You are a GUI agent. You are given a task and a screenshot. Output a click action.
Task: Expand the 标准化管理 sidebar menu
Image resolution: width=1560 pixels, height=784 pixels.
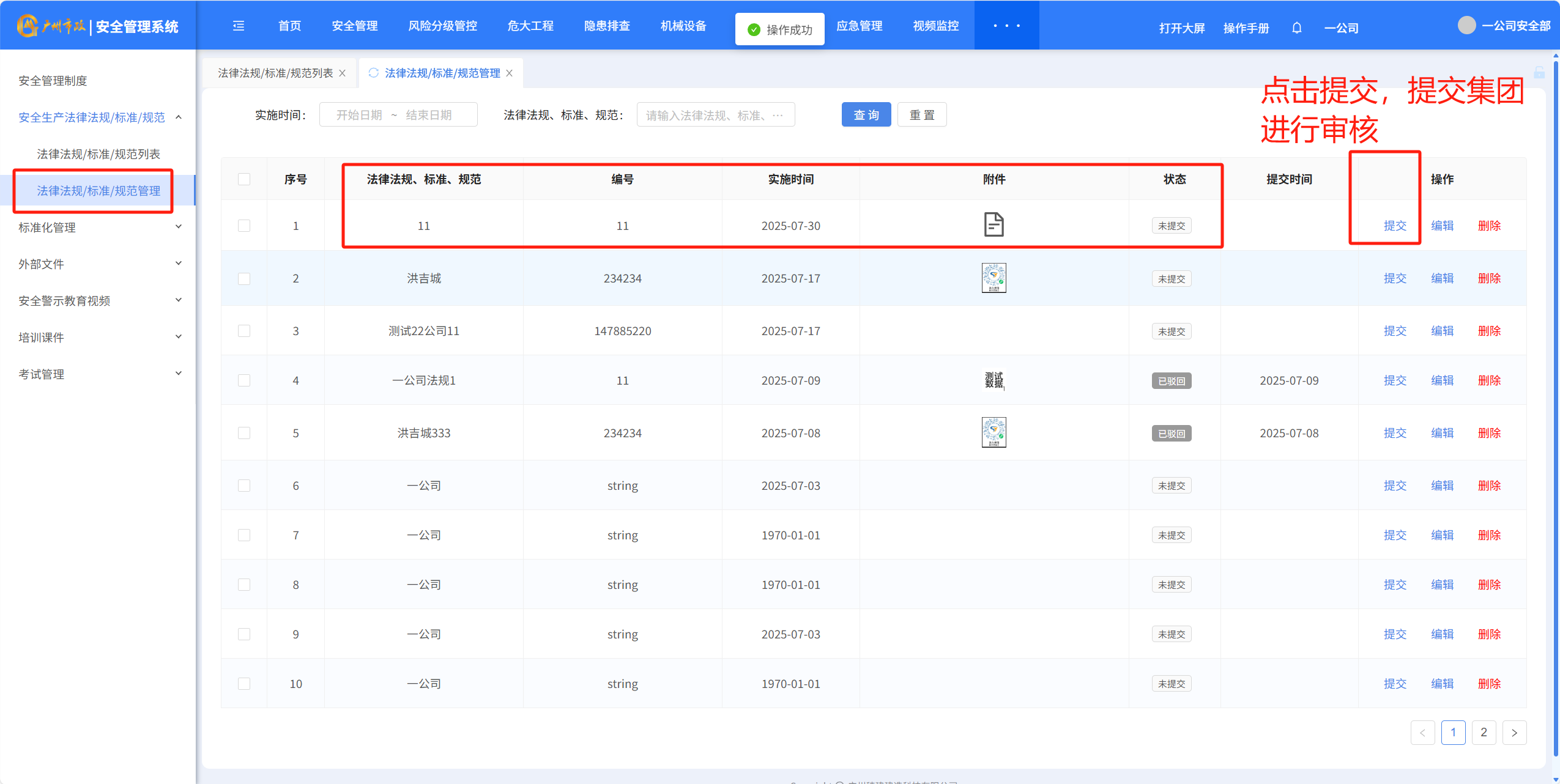tap(98, 227)
